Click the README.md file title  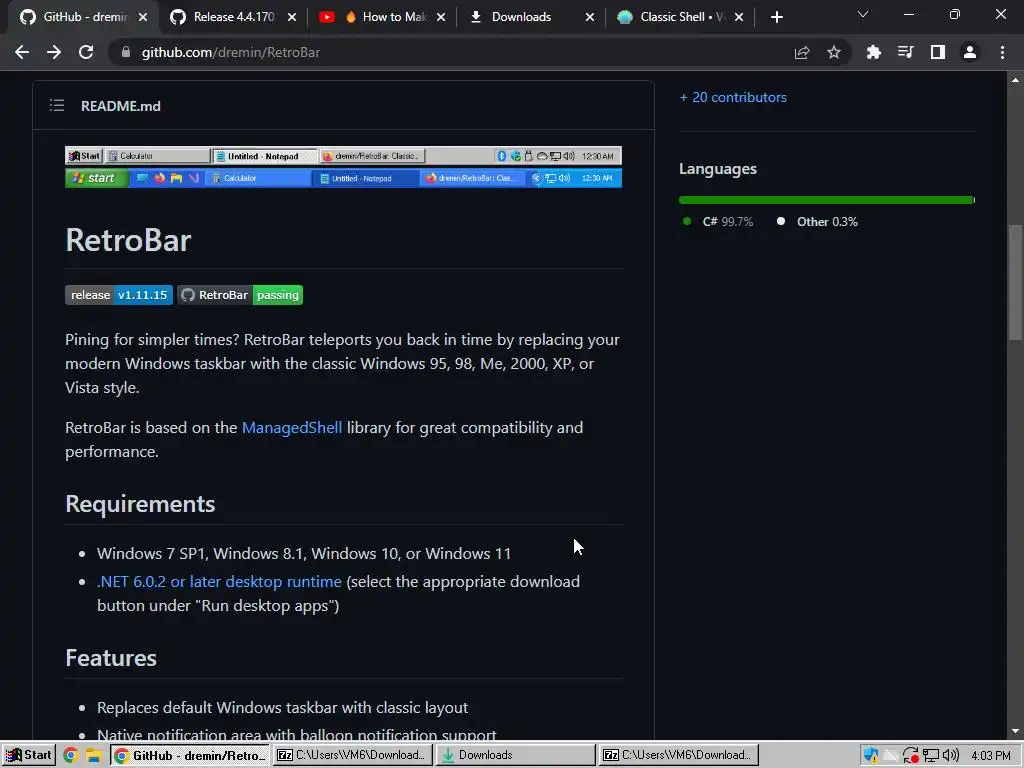coord(121,106)
